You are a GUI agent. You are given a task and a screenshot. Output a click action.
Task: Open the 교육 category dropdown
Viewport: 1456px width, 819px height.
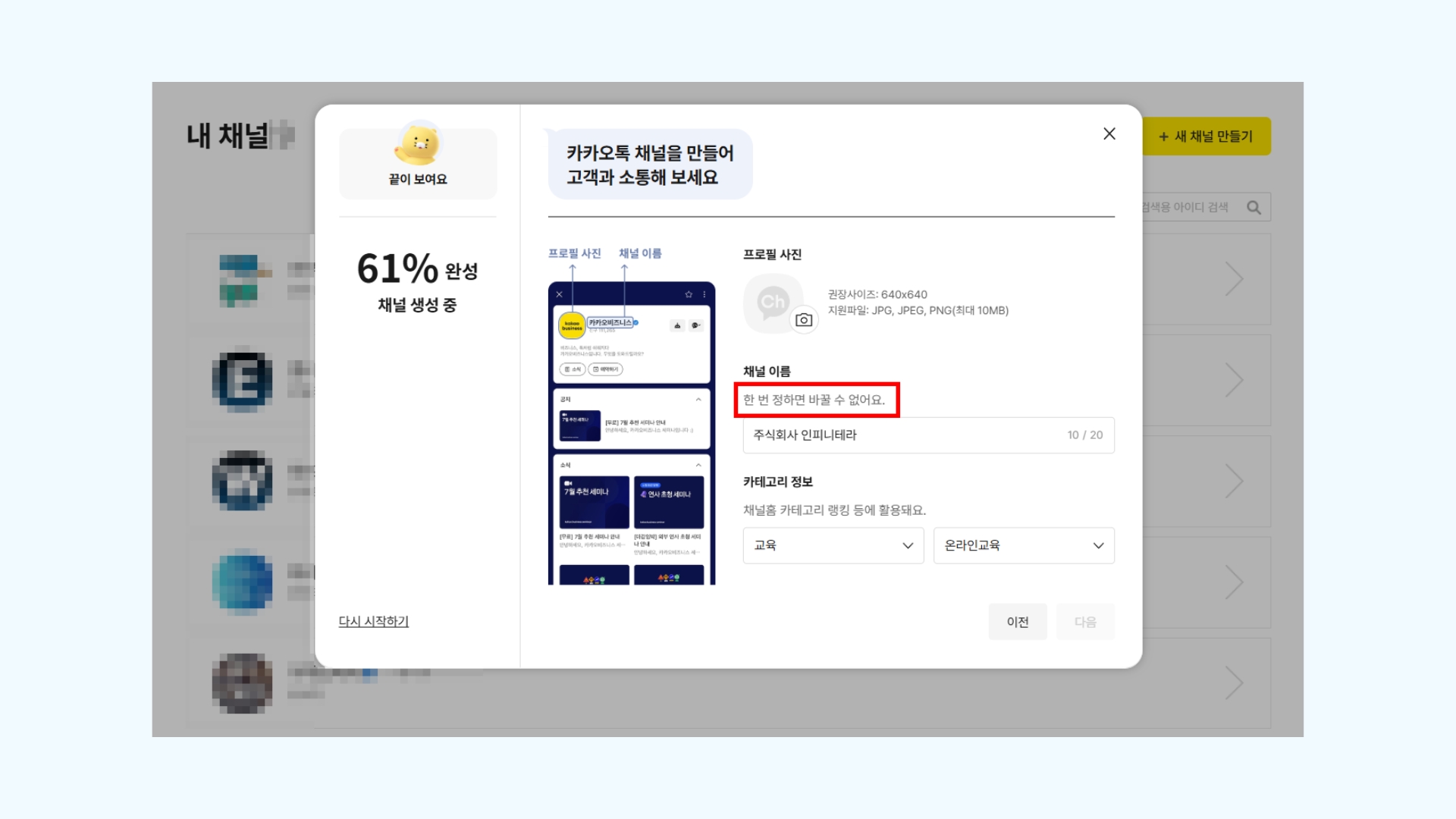pyautogui.click(x=833, y=545)
